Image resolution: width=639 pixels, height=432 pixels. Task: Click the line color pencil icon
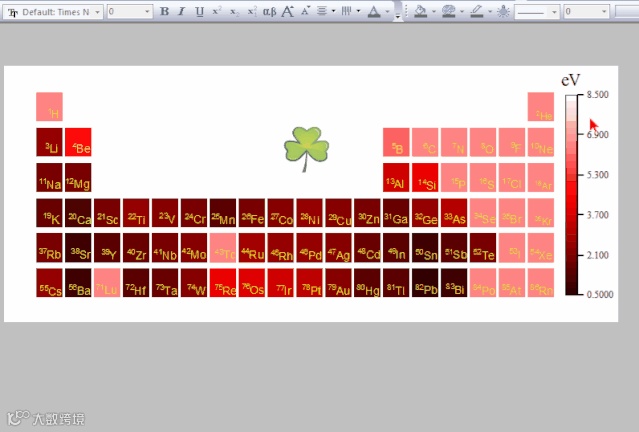(x=477, y=11)
